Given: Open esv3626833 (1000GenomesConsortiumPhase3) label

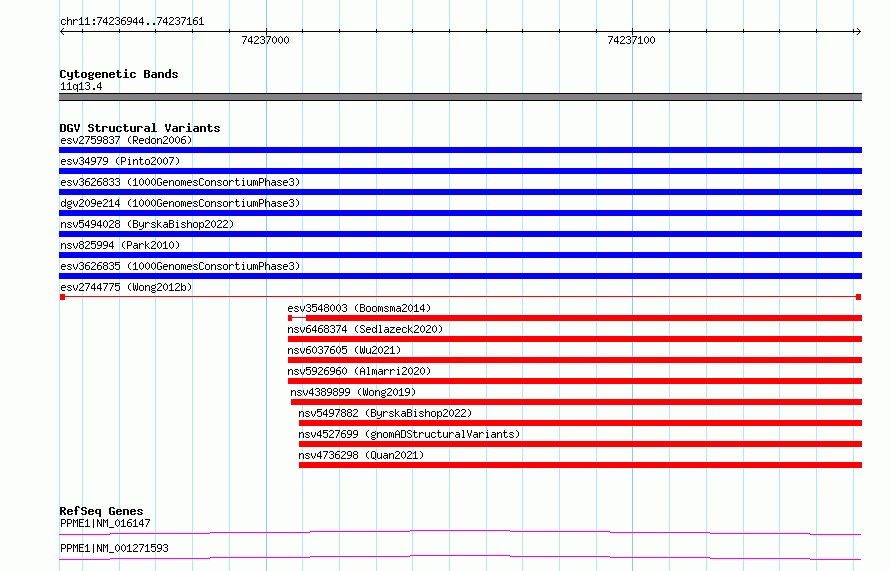Looking at the screenshot, I should [x=180, y=182].
